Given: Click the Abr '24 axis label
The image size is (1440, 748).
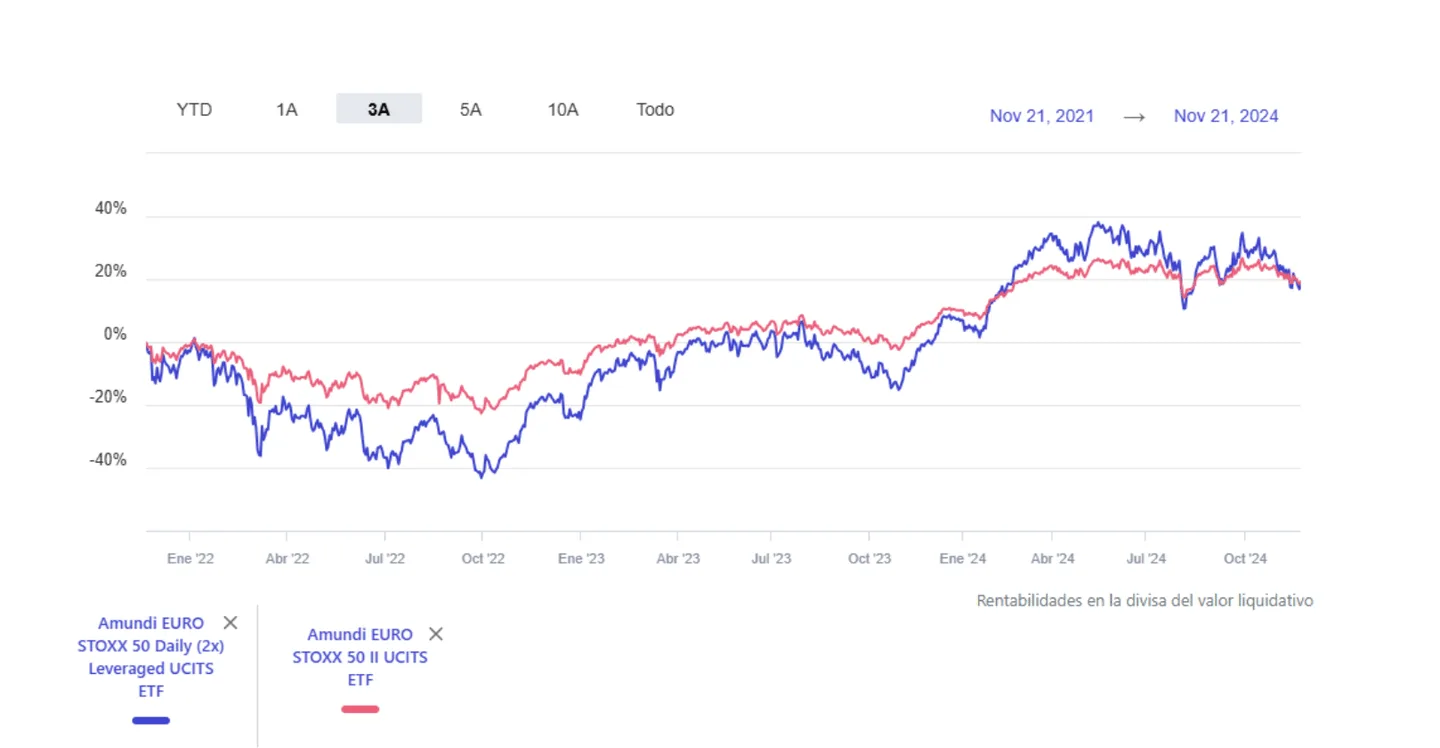Looking at the screenshot, I should (x=1052, y=559).
